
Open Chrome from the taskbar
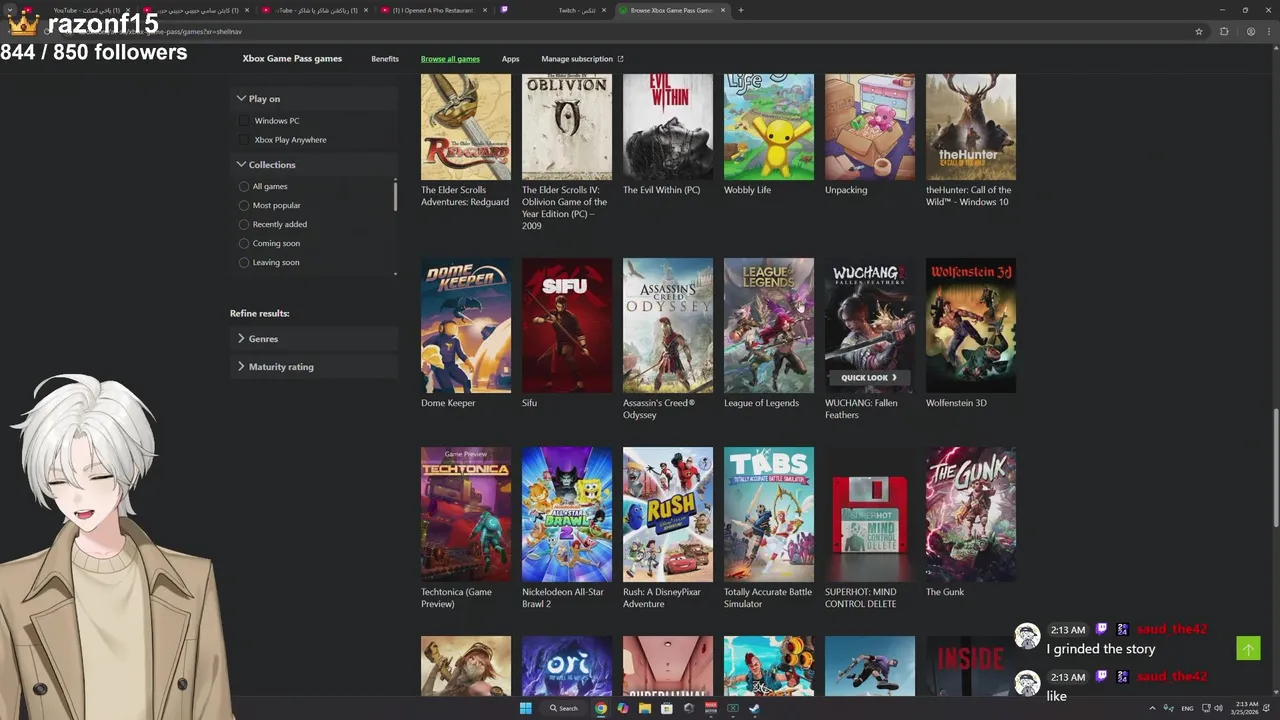click(601, 708)
